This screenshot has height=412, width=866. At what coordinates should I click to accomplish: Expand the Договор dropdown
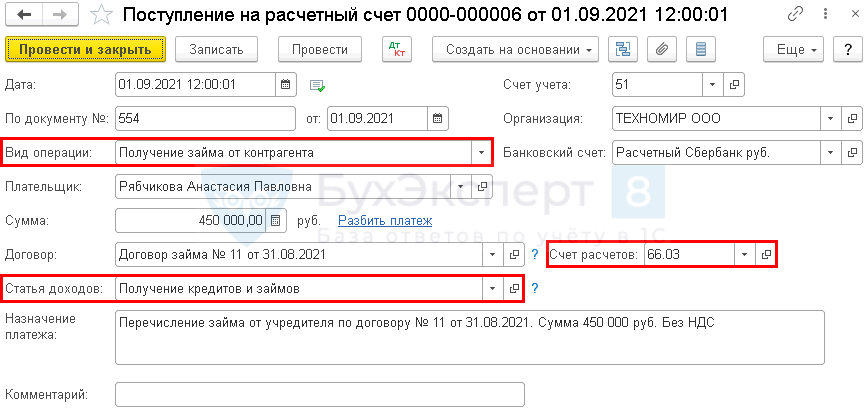point(493,255)
